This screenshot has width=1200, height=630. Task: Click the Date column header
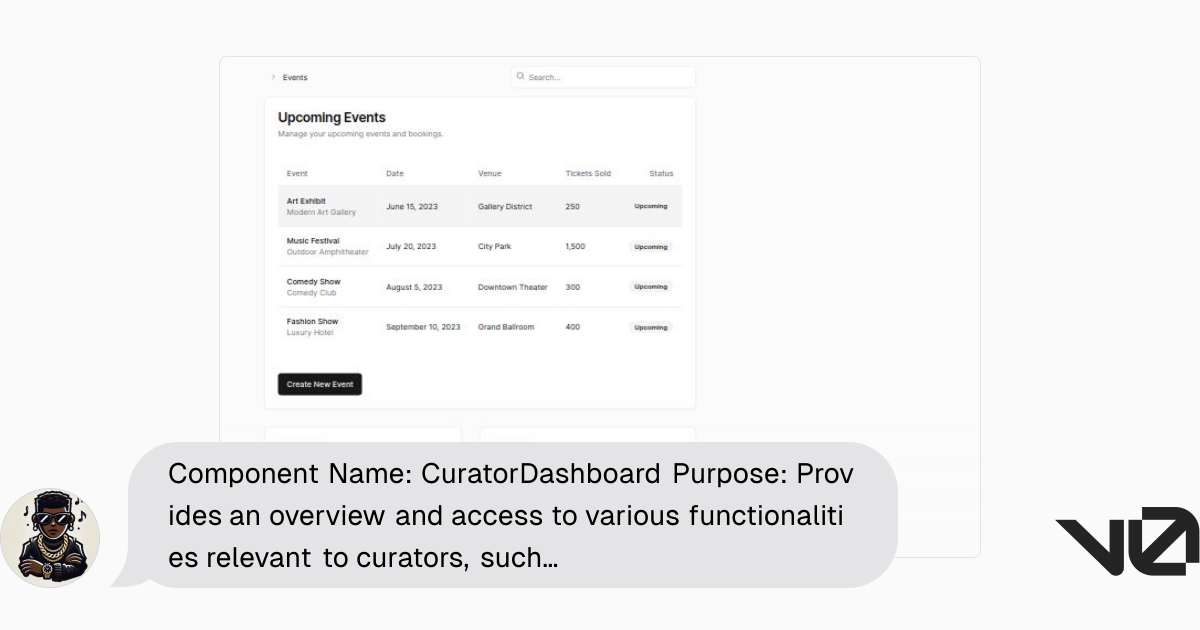(x=395, y=173)
